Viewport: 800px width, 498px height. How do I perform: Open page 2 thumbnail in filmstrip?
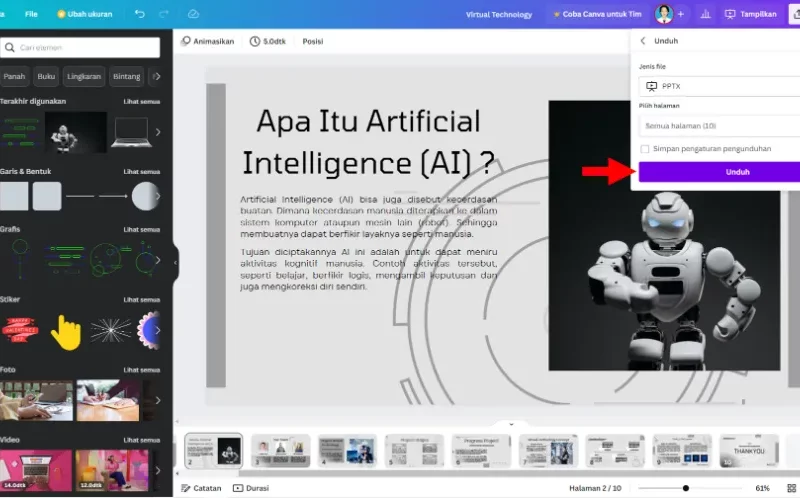pyautogui.click(x=213, y=451)
